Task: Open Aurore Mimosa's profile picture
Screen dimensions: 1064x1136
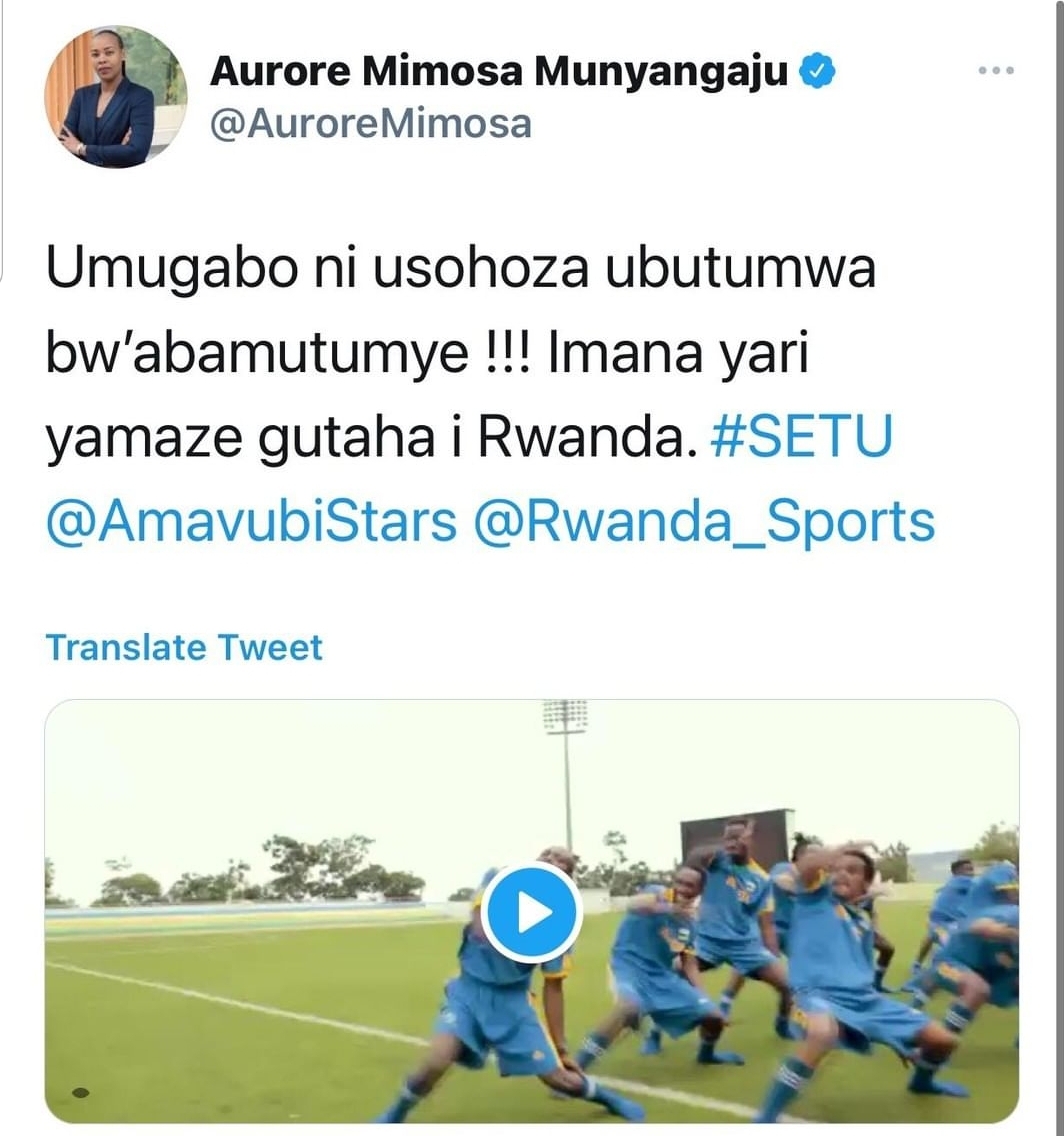Action: (116, 96)
